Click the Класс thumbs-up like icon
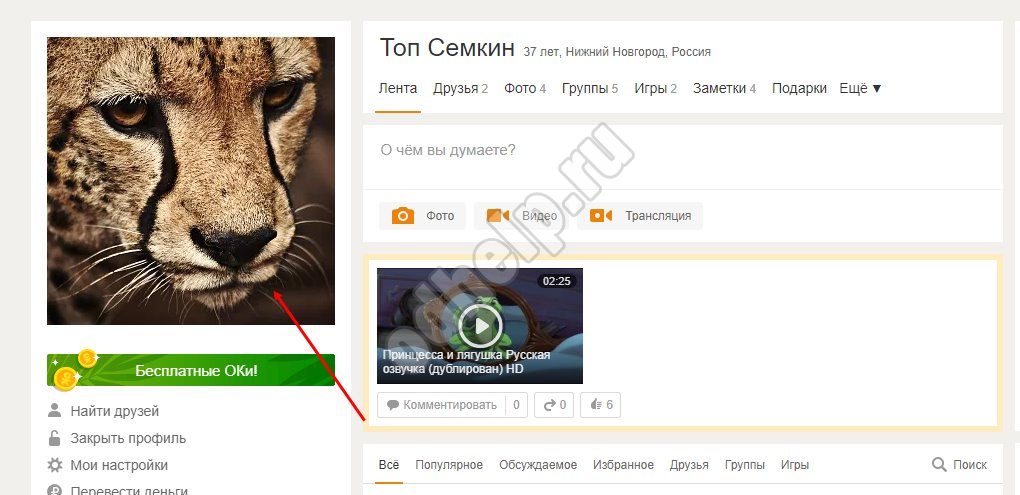The image size is (1020, 495). [x=596, y=405]
